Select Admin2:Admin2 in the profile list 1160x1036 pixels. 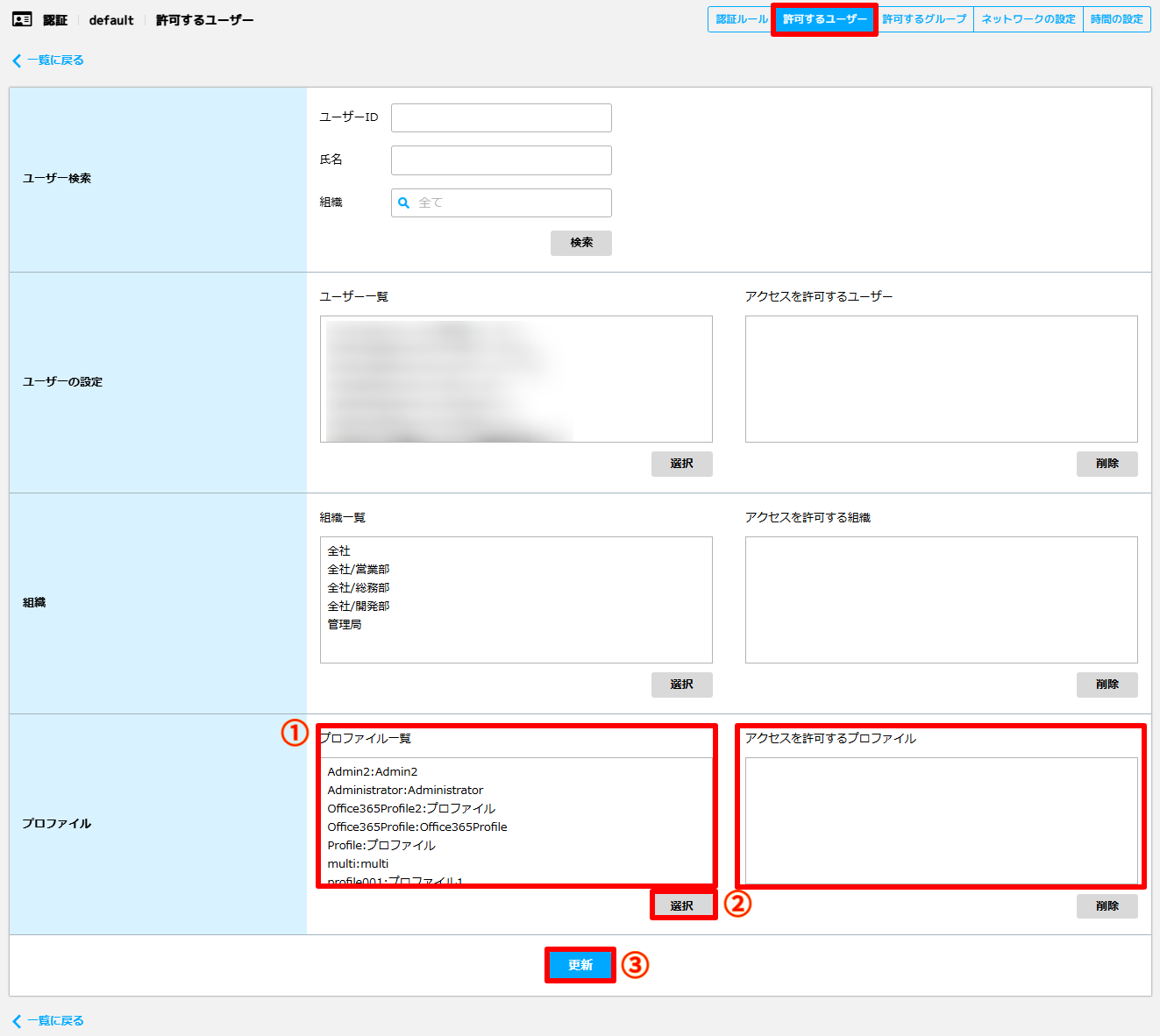pyautogui.click(x=373, y=772)
